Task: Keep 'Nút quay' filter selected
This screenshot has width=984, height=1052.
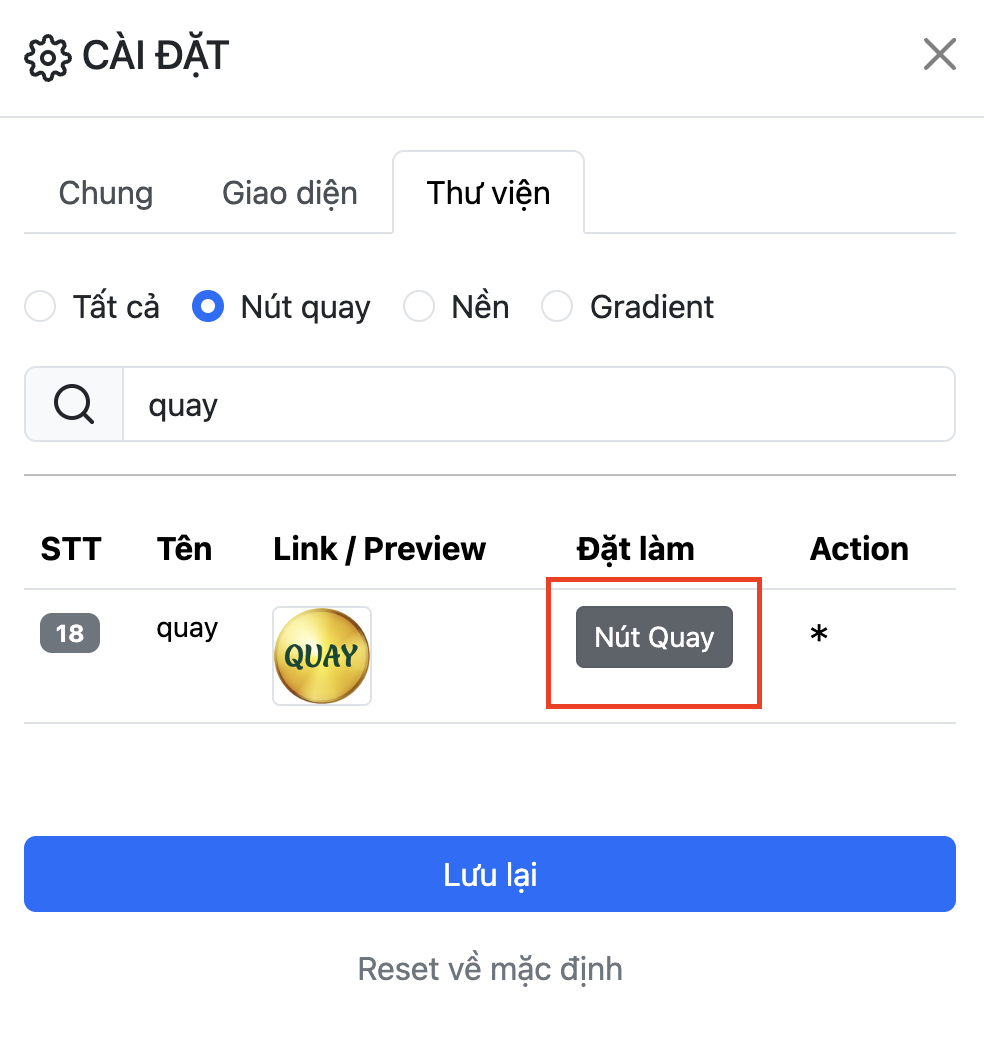Action: point(208,306)
